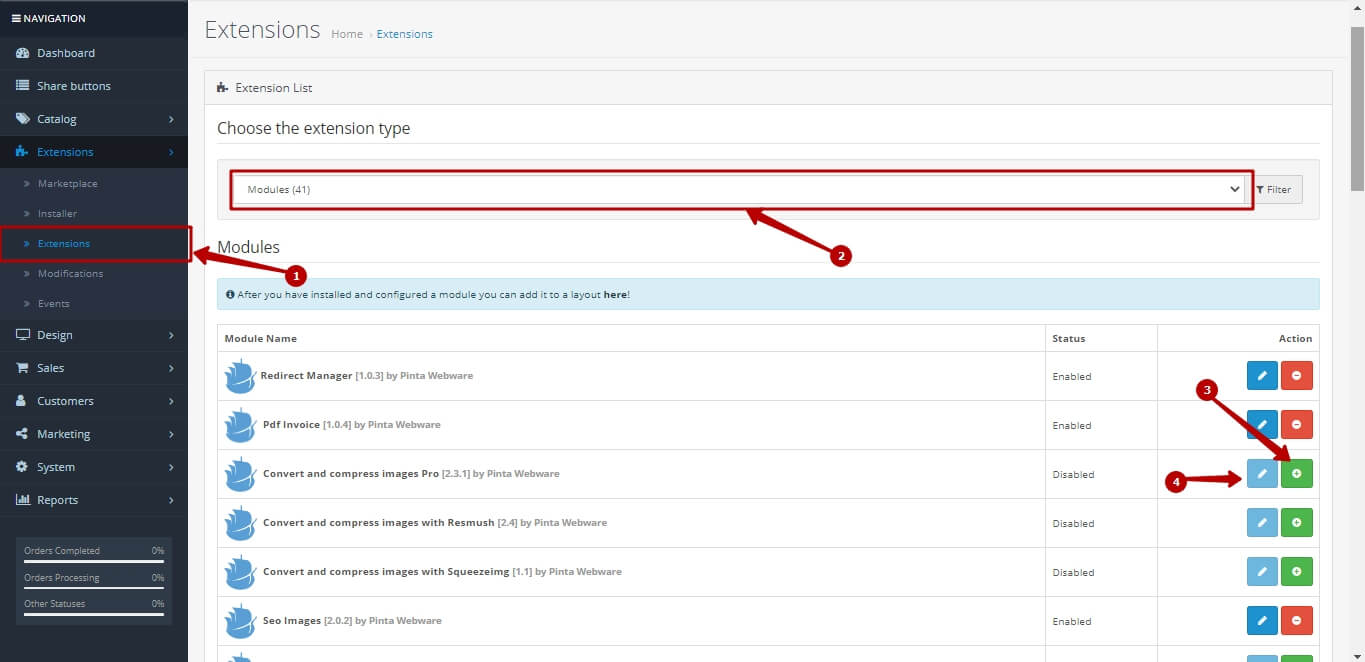Image resolution: width=1365 pixels, height=662 pixels.
Task: Uninstall the Pdf Invoice module
Action: click(1297, 425)
